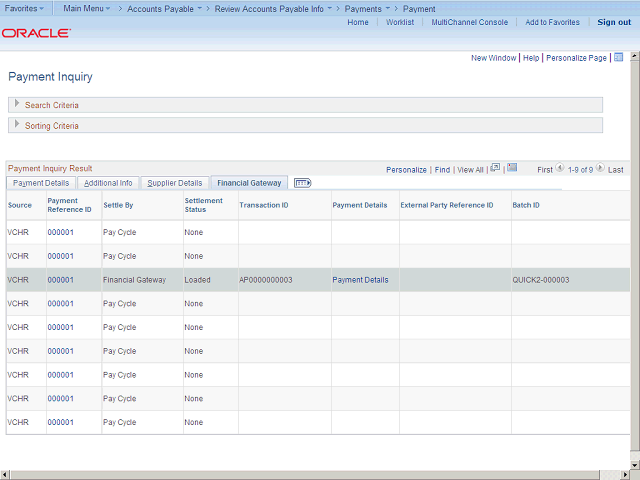Click the download to spreadsheet icon
This screenshot has width=640, height=480.
(x=511, y=169)
